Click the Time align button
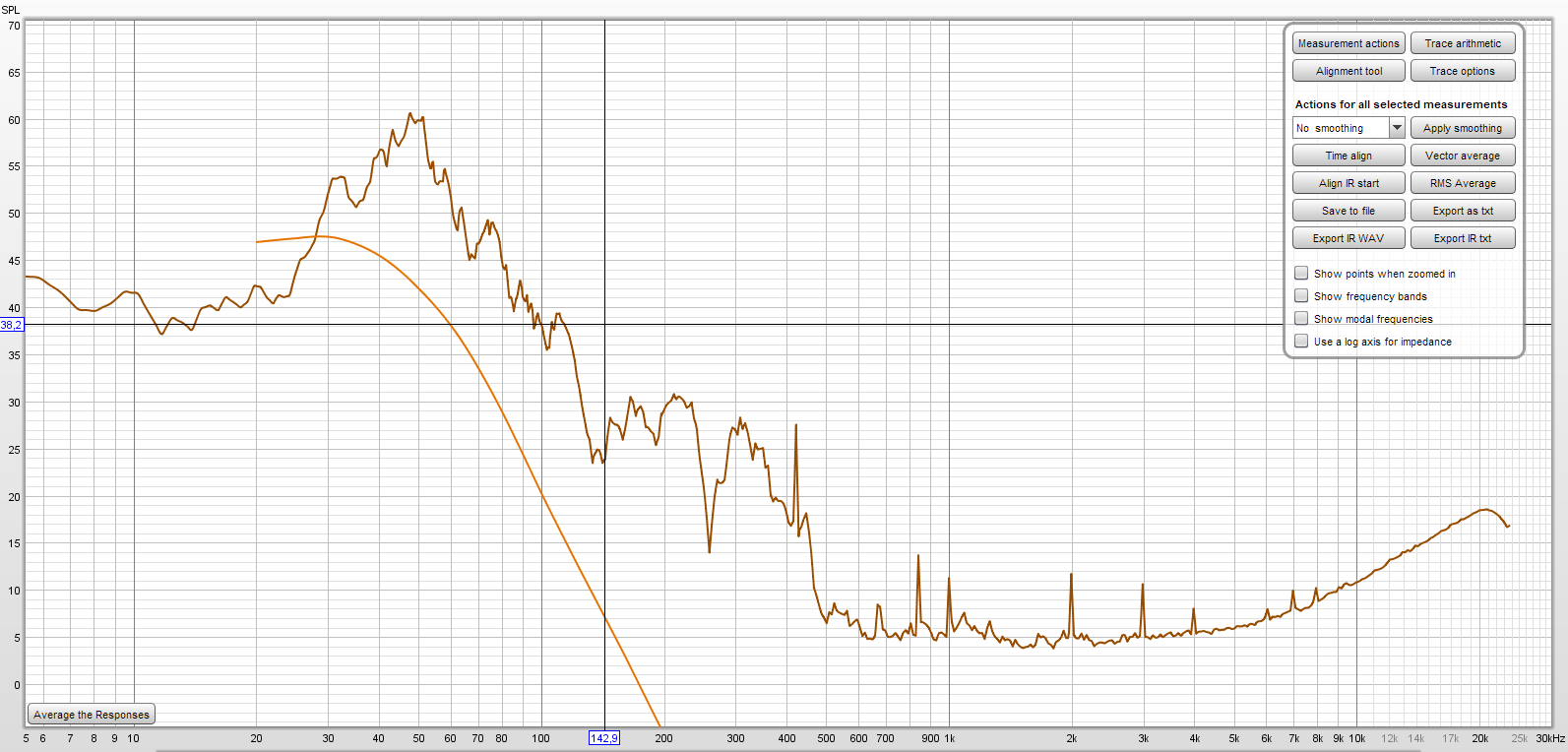 (1348, 156)
